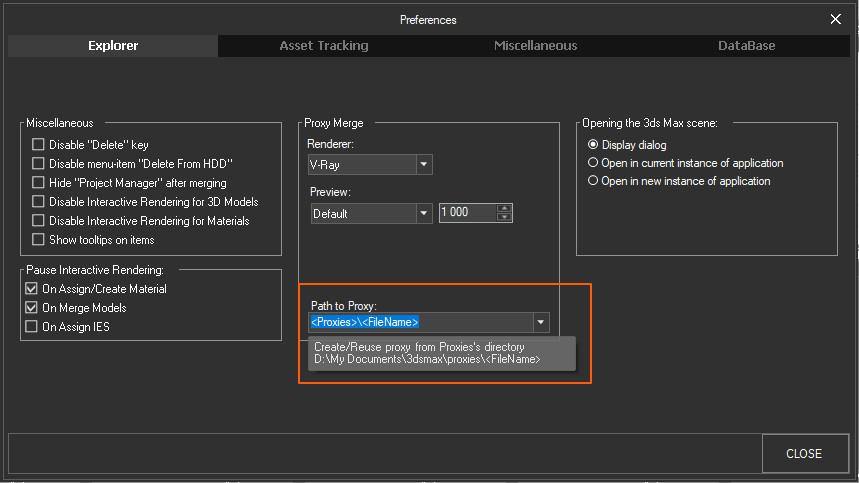Viewport: 859px width, 483px height.
Task: Enable Disable "Delete" key checkbox
Action: (x=38, y=145)
